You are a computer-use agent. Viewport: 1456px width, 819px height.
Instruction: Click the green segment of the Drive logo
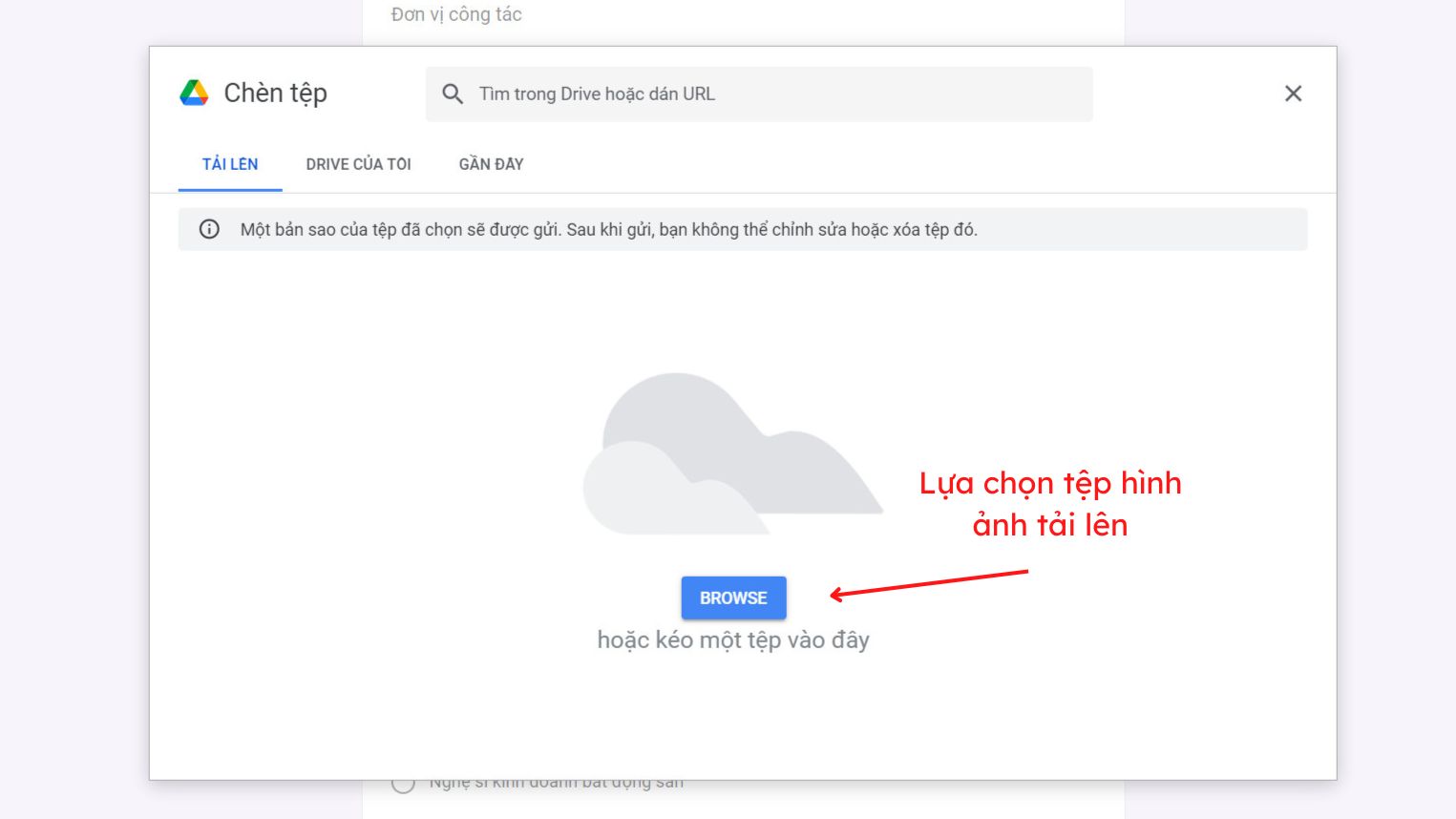(x=188, y=91)
